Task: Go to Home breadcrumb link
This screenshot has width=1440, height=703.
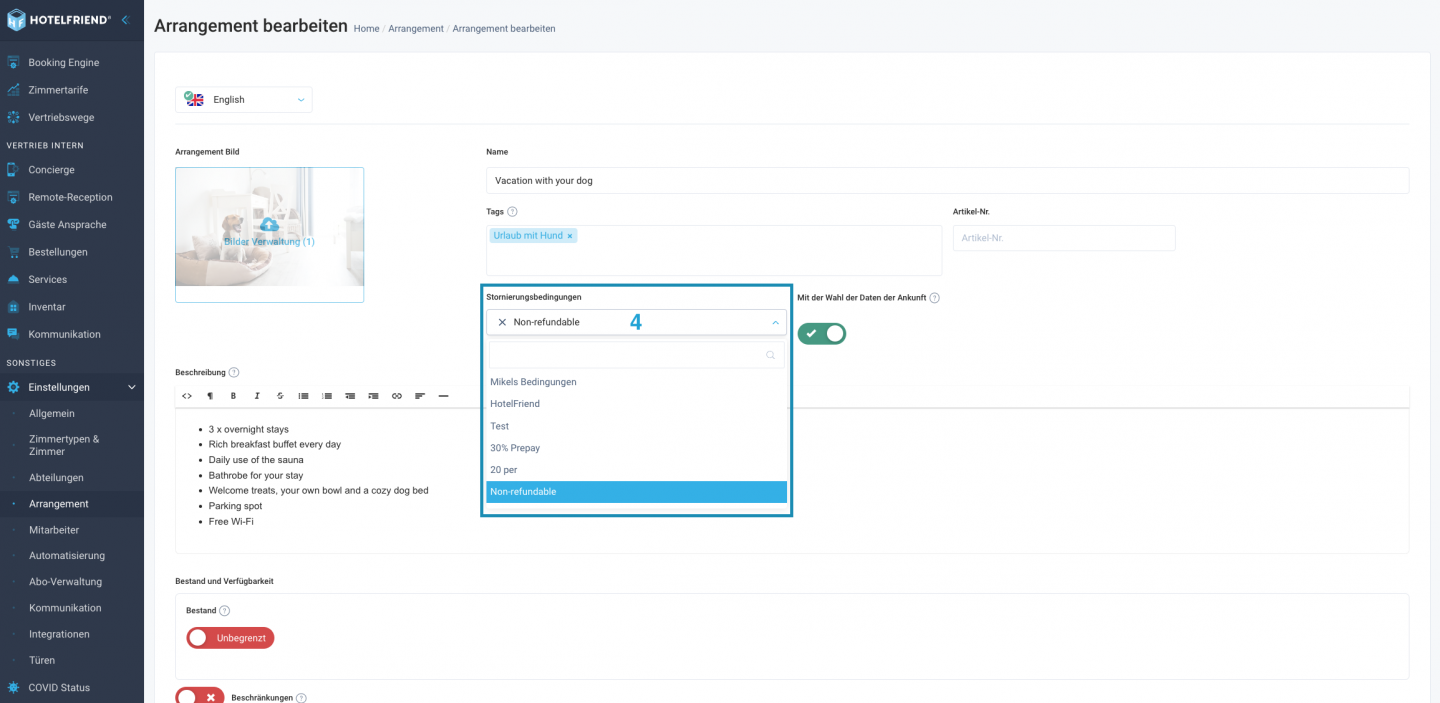Action: [366, 29]
